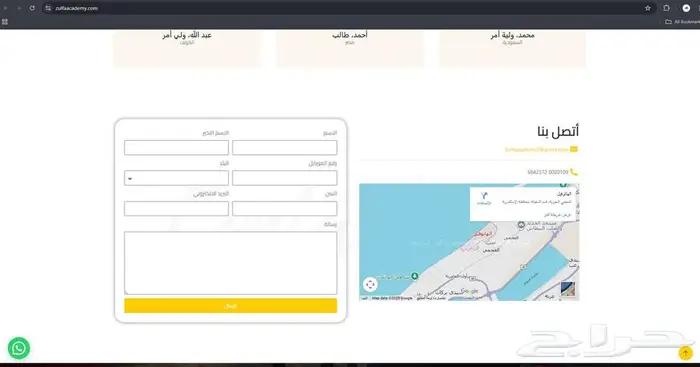Click the yellow envelope email icon
Image resolution: width=700 pixels, height=367 pixels.
click(574, 149)
